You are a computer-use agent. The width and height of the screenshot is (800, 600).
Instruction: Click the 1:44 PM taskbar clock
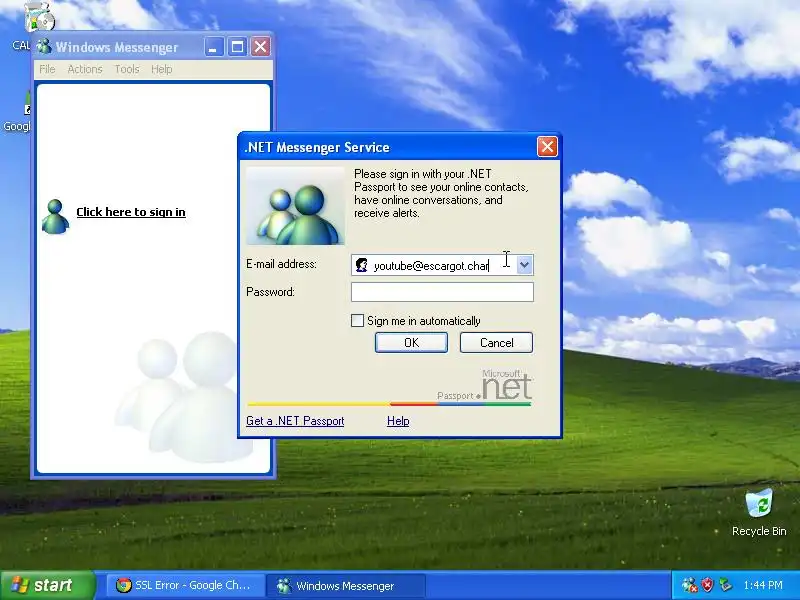(x=763, y=585)
